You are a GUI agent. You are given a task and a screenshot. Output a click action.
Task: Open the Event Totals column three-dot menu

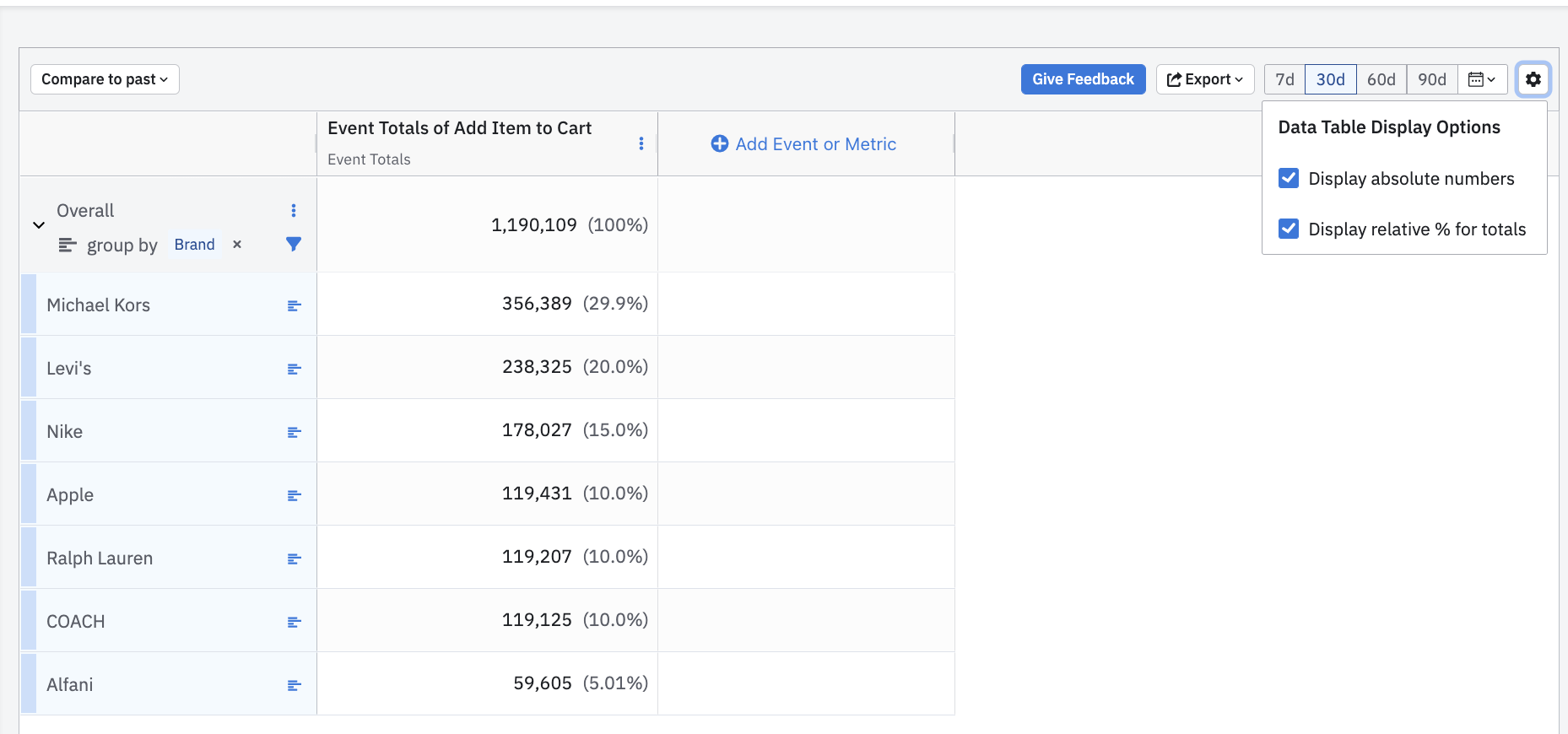click(641, 143)
